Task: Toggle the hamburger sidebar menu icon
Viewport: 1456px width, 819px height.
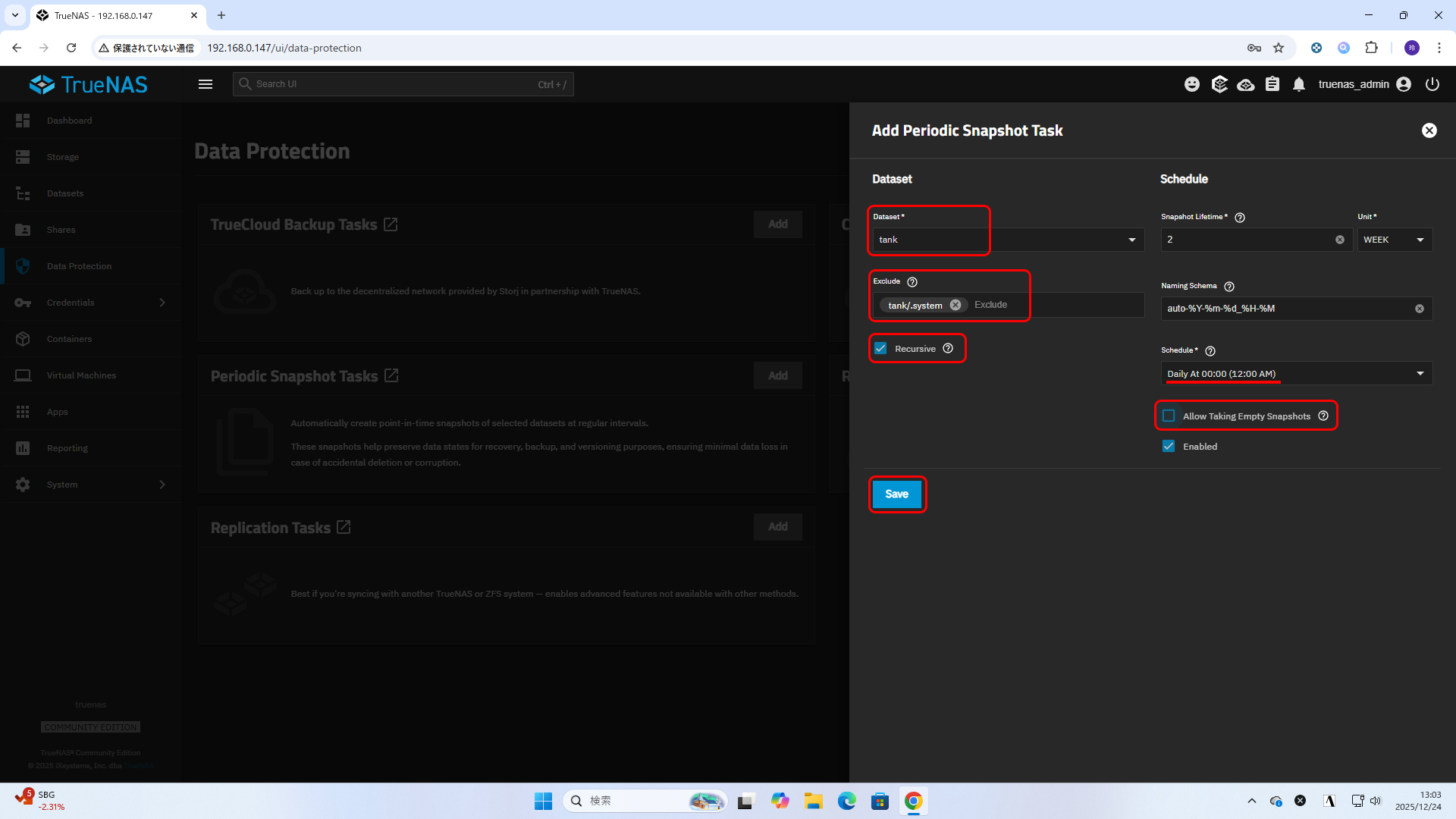Action: 206,84
